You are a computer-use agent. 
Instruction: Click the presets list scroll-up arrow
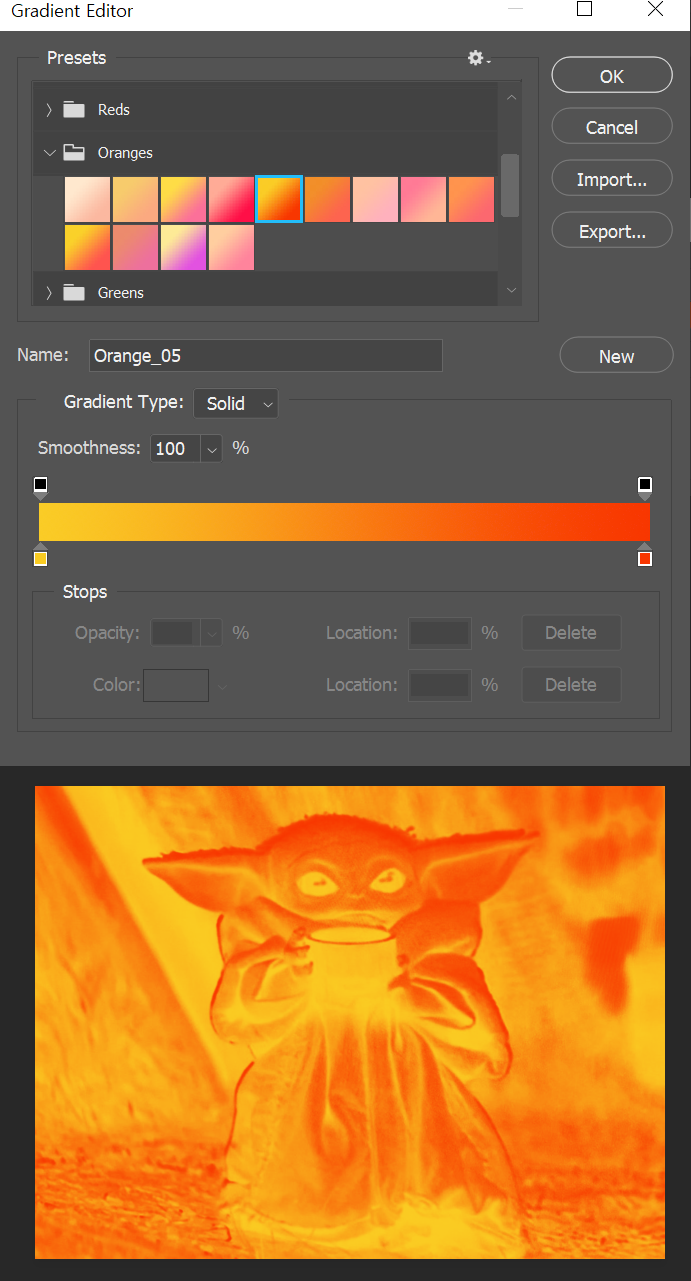pos(511,97)
